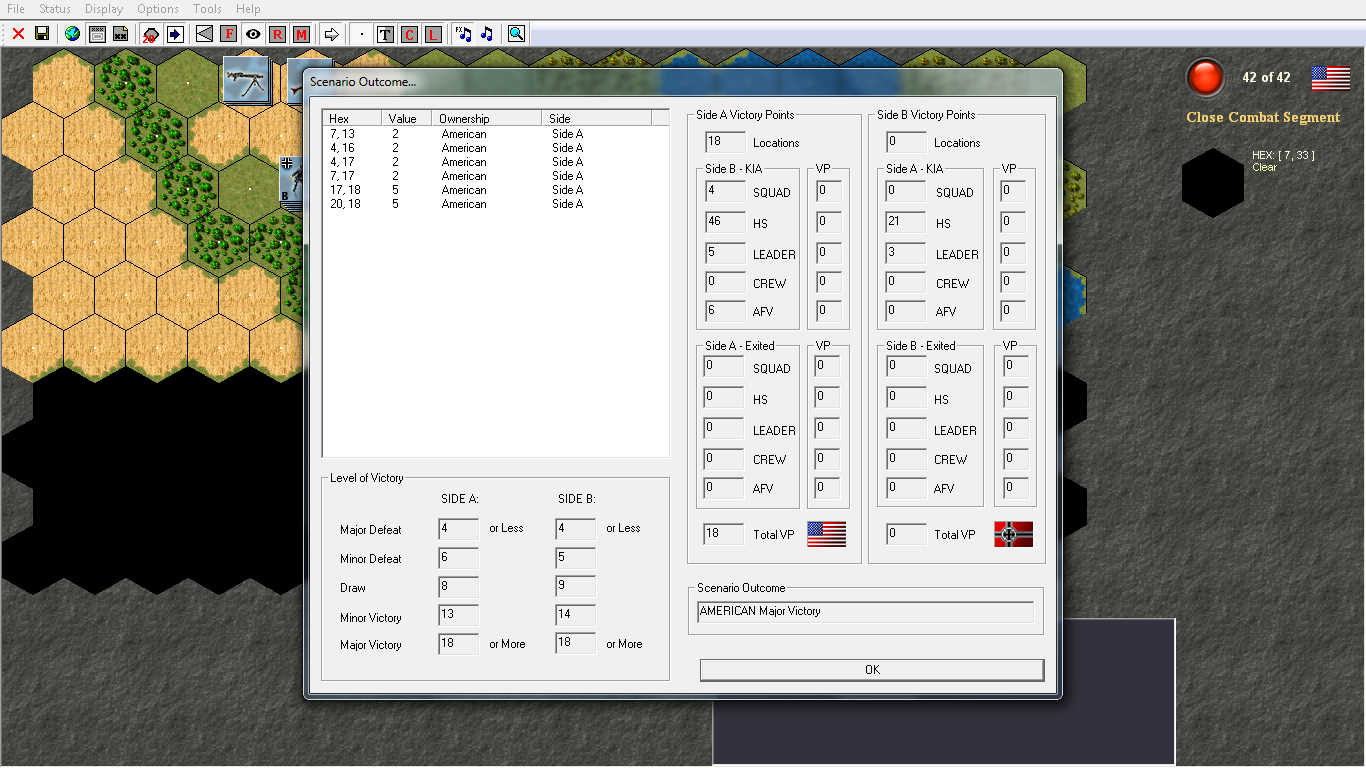Click the red M toolbar button

click(x=301, y=34)
